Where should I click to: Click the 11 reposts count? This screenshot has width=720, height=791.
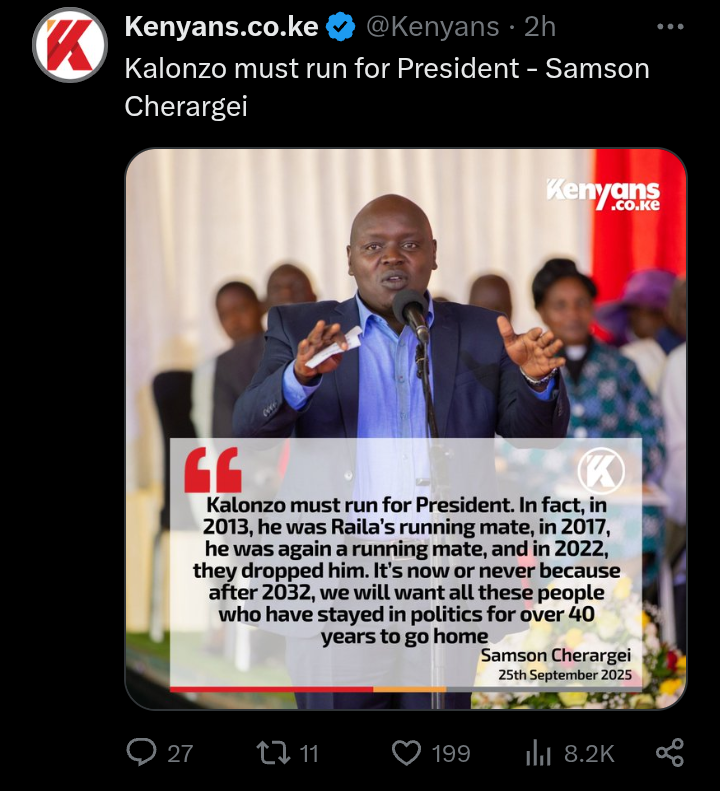(309, 754)
